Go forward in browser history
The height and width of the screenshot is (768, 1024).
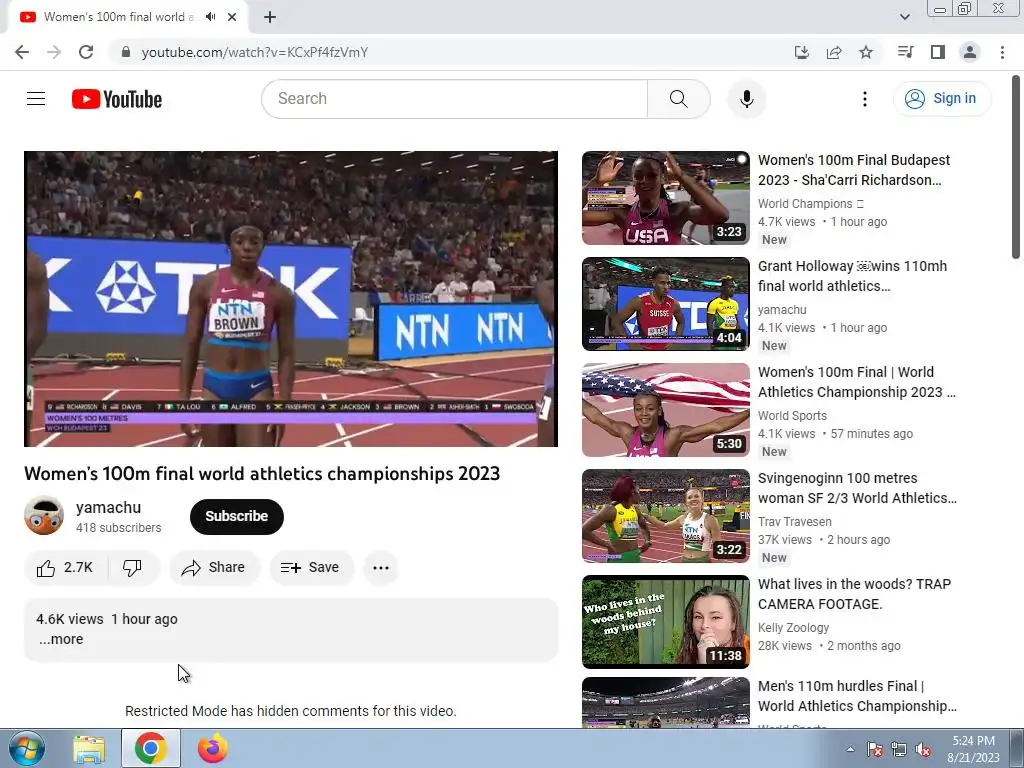54,52
